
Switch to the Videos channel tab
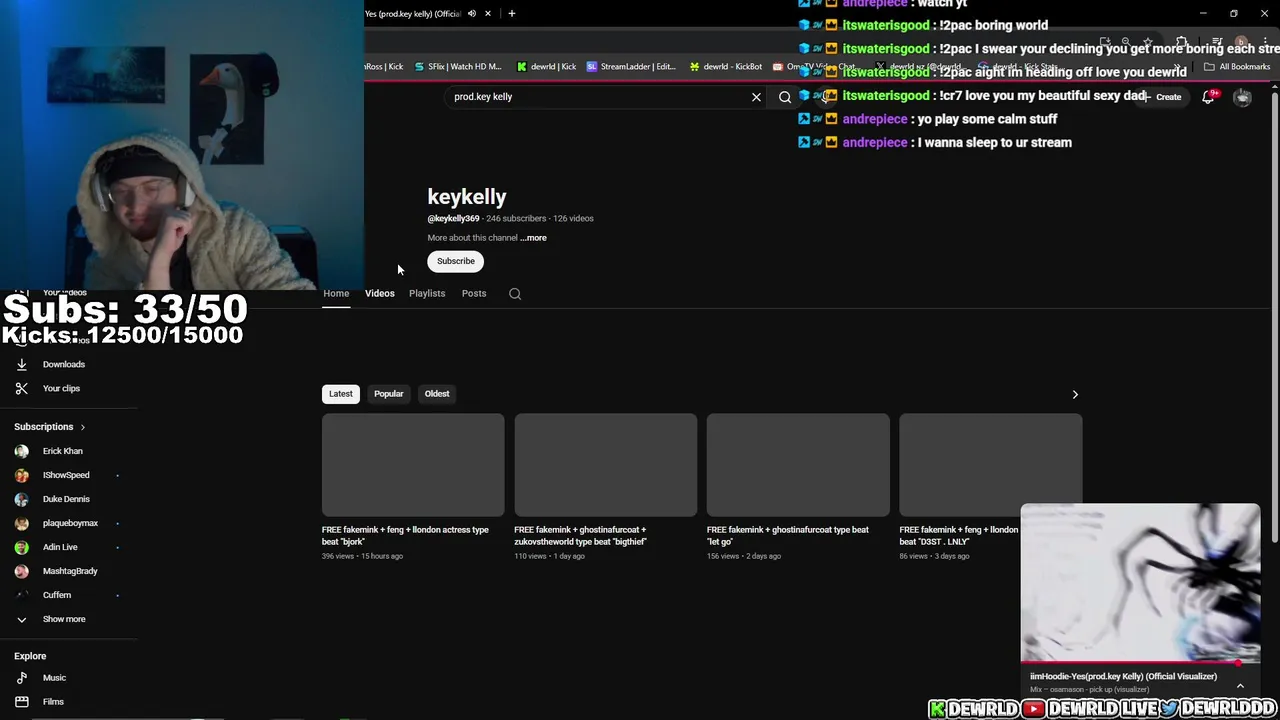380,293
